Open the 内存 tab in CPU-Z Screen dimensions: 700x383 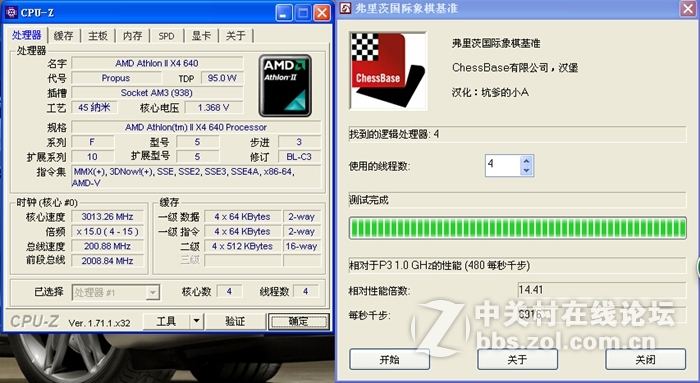tap(133, 36)
